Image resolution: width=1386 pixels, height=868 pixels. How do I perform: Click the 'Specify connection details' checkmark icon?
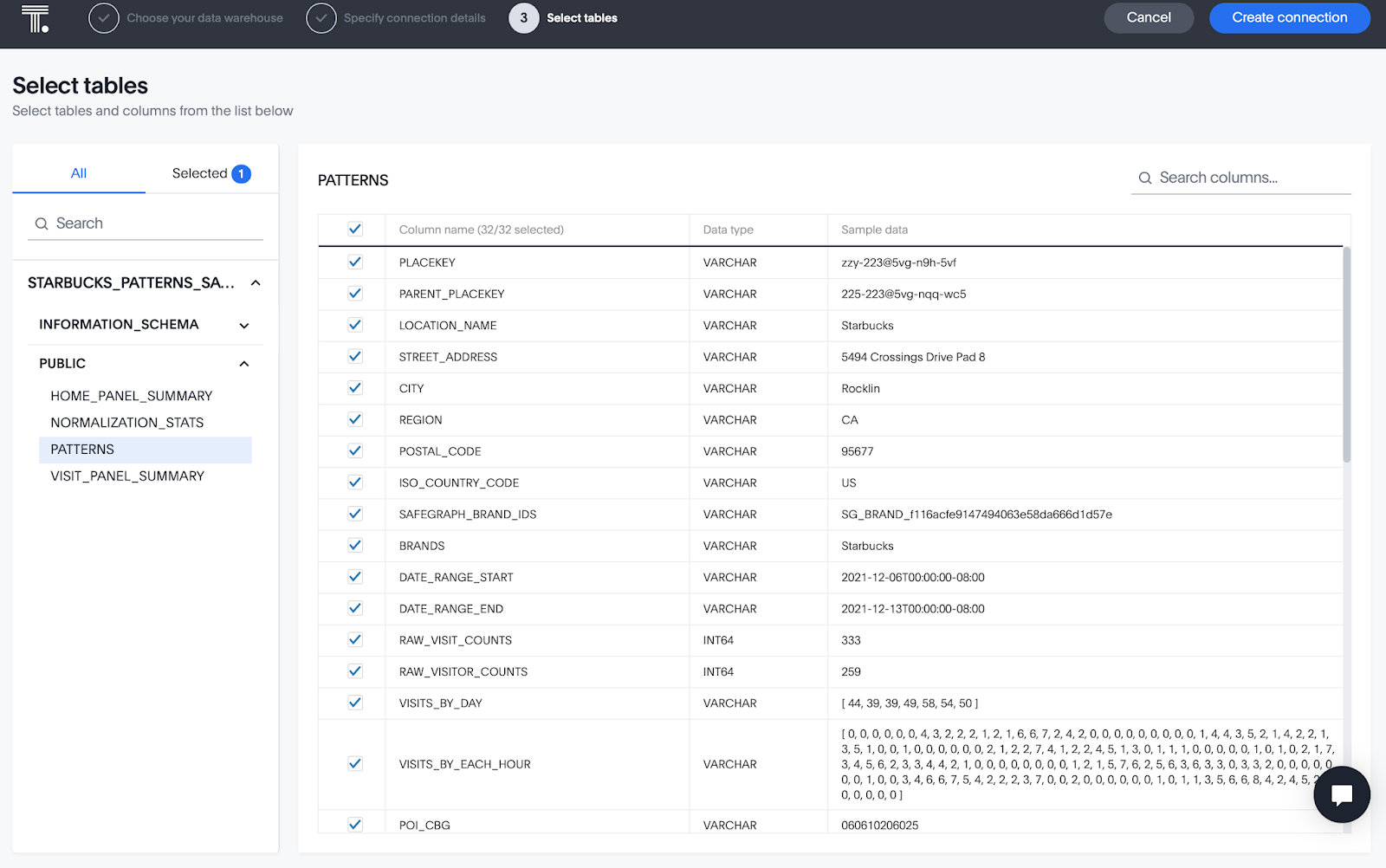(321, 18)
